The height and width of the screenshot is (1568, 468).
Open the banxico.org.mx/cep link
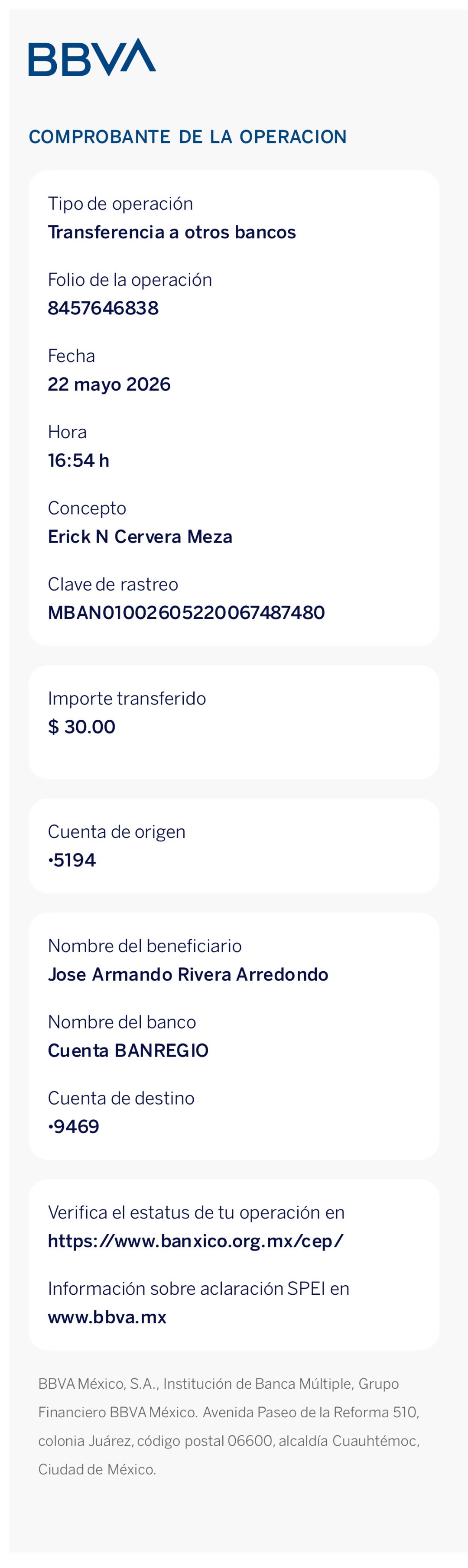[195, 1241]
